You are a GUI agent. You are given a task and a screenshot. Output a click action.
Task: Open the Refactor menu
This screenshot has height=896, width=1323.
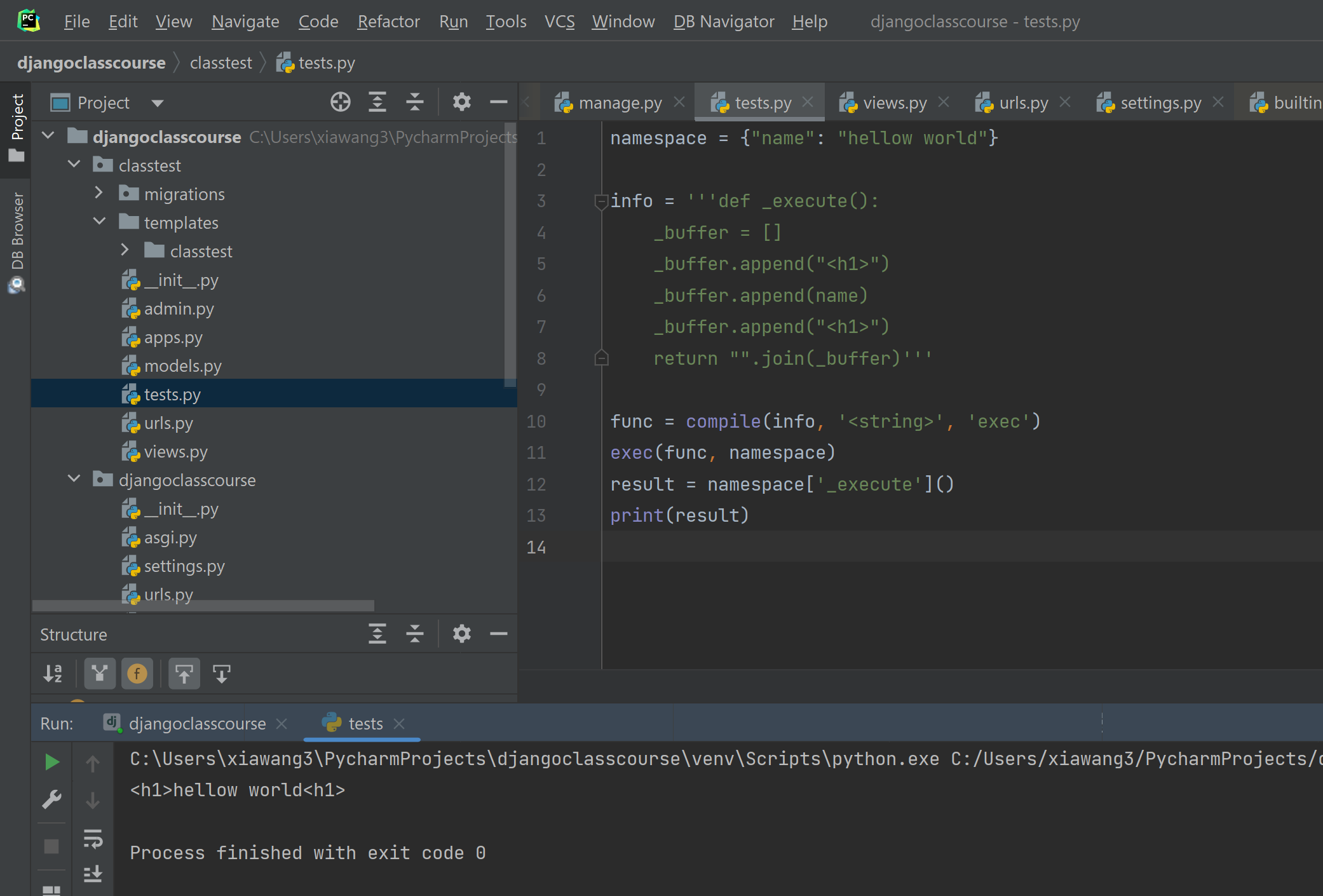click(x=388, y=22)
